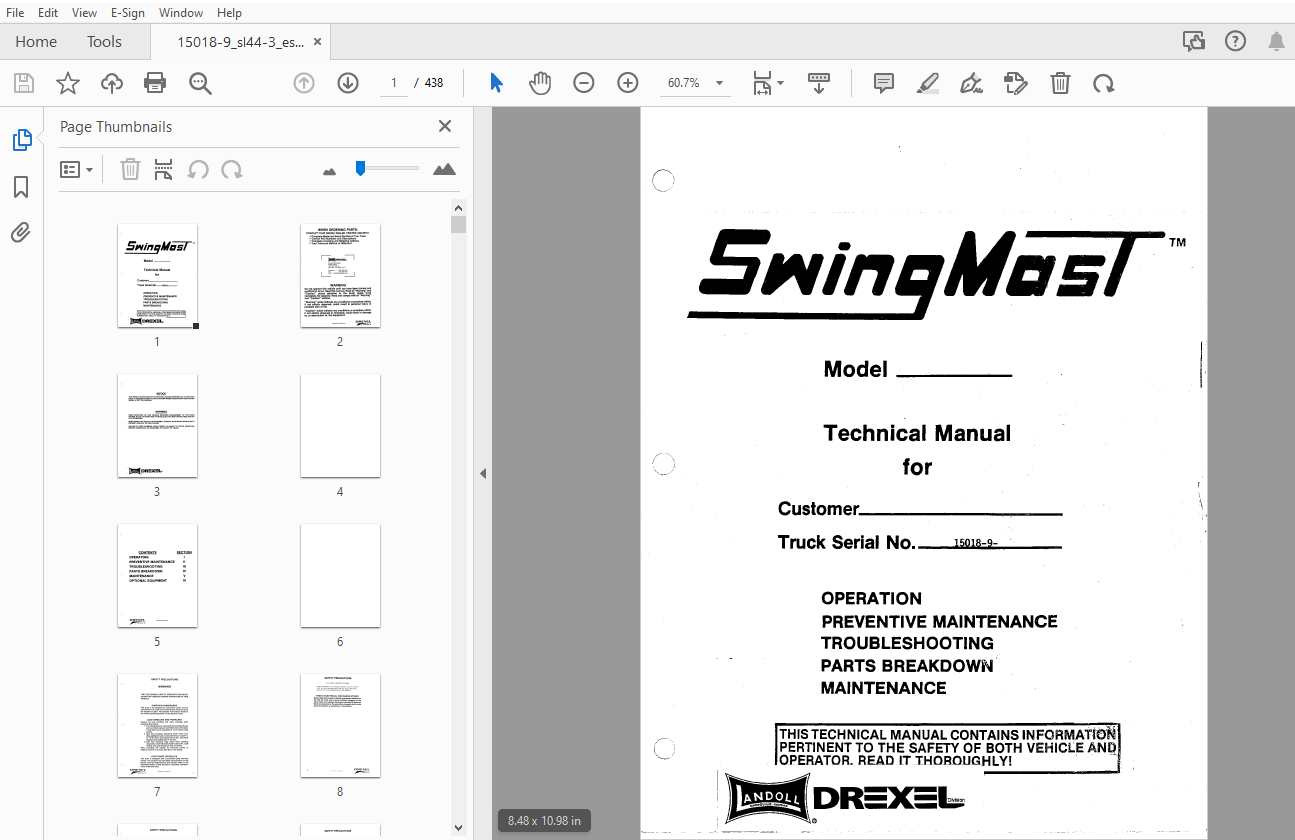The height and width of the screenshot is (840, 1295).
Task: Select the page 6 thumbnail
Action: click(x=340, y=575)
